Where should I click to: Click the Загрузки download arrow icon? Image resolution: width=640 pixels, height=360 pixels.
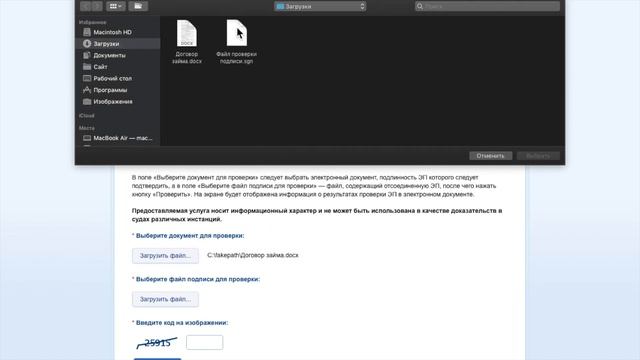click(x=87, y=44)
